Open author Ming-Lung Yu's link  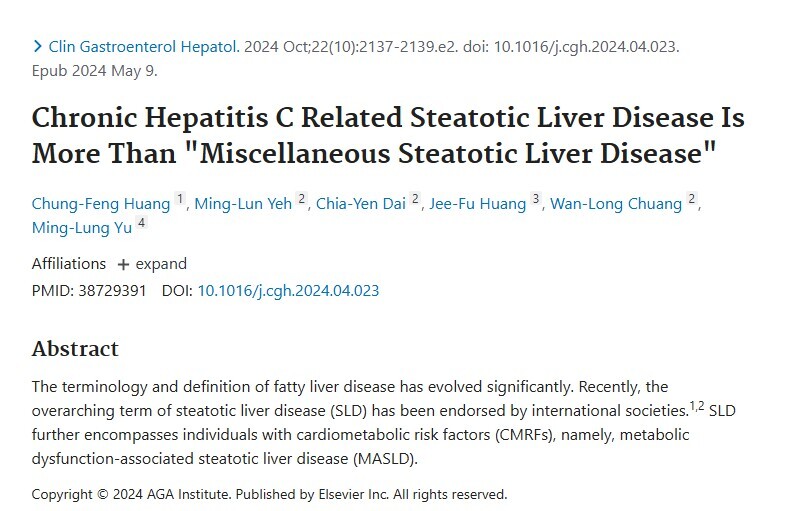tap(82, 228)
